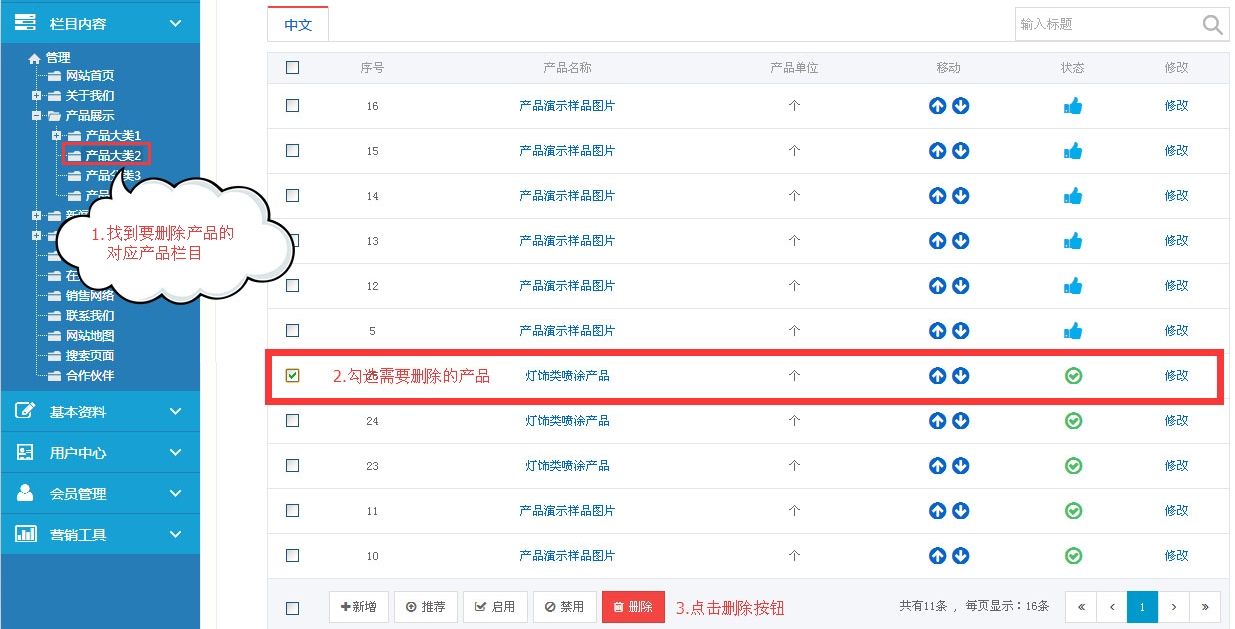This screenshot has height=629, width=1235.
Task: Click green check status icon in row 24
Action: pyautogui.click(x=1073, y=421)
